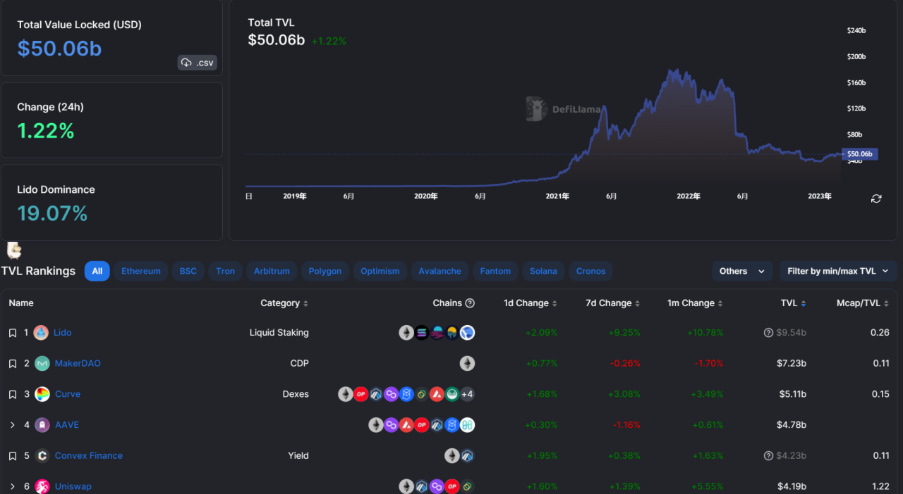Open the Uniswap protocol link
903x494 pixels.
click(73, 487)
